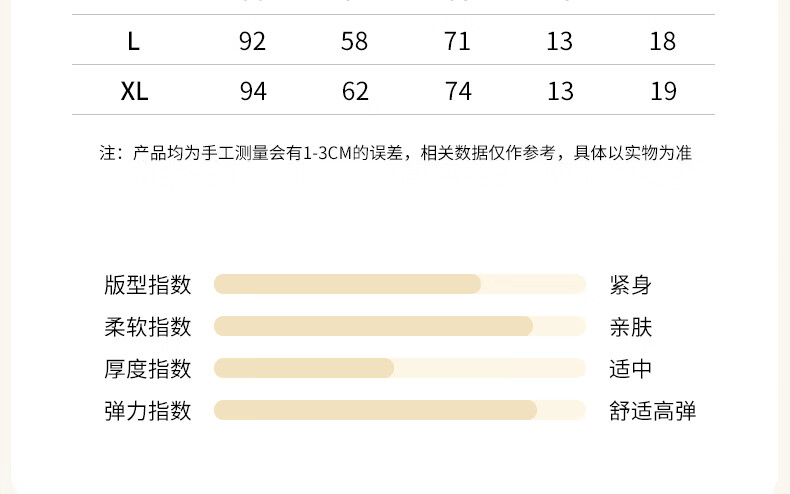This screenshot has width=790, height=494.
Task: Select the XL size row label
Action: [x=134, y=92]
